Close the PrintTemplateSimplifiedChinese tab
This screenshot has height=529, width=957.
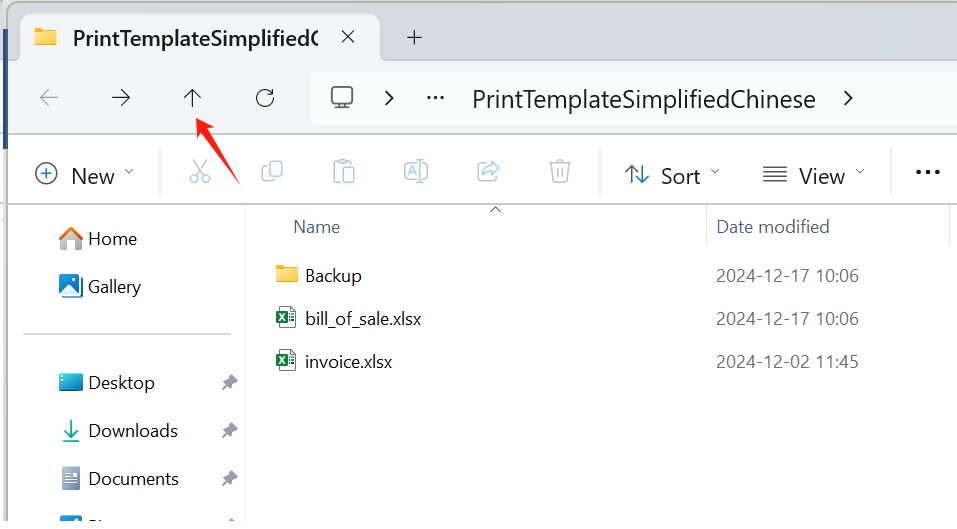click(348, 38)
